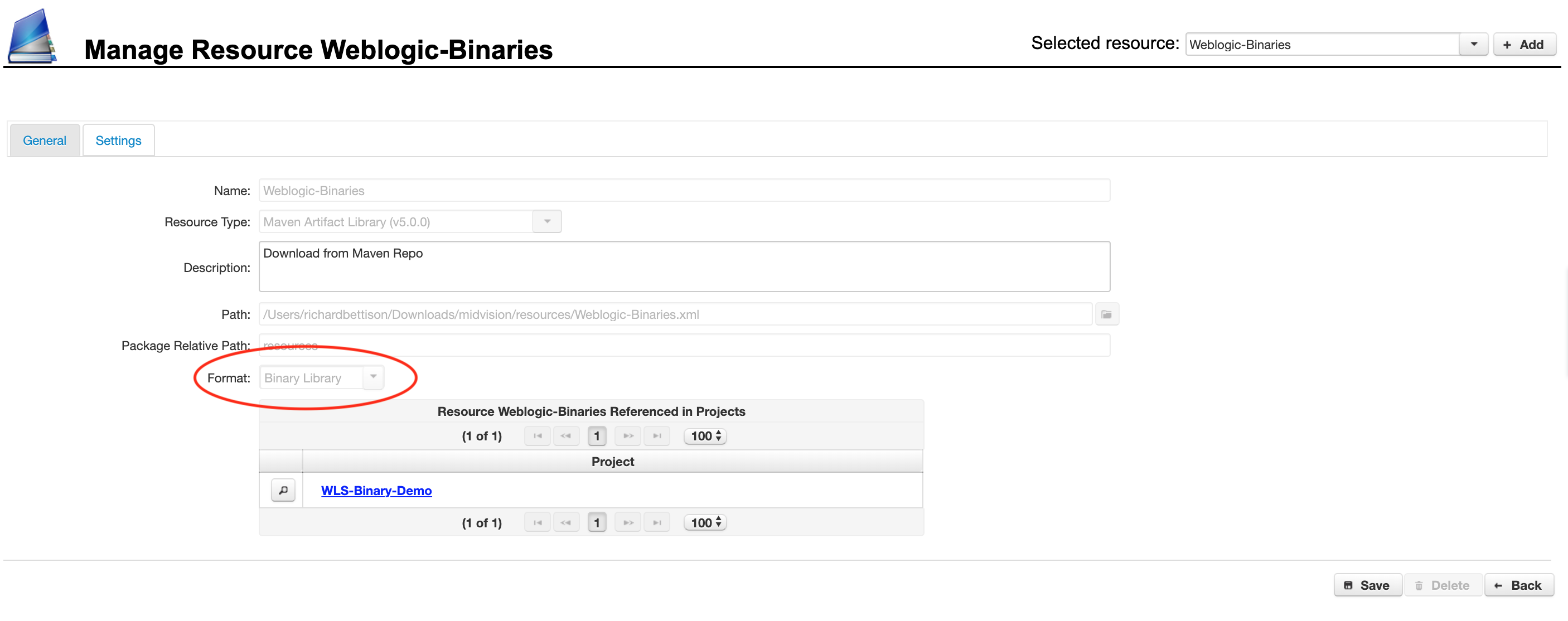Go to last page in bottom paginator
This screenshot has width=1568, height=621.
(x=657, y=523)
